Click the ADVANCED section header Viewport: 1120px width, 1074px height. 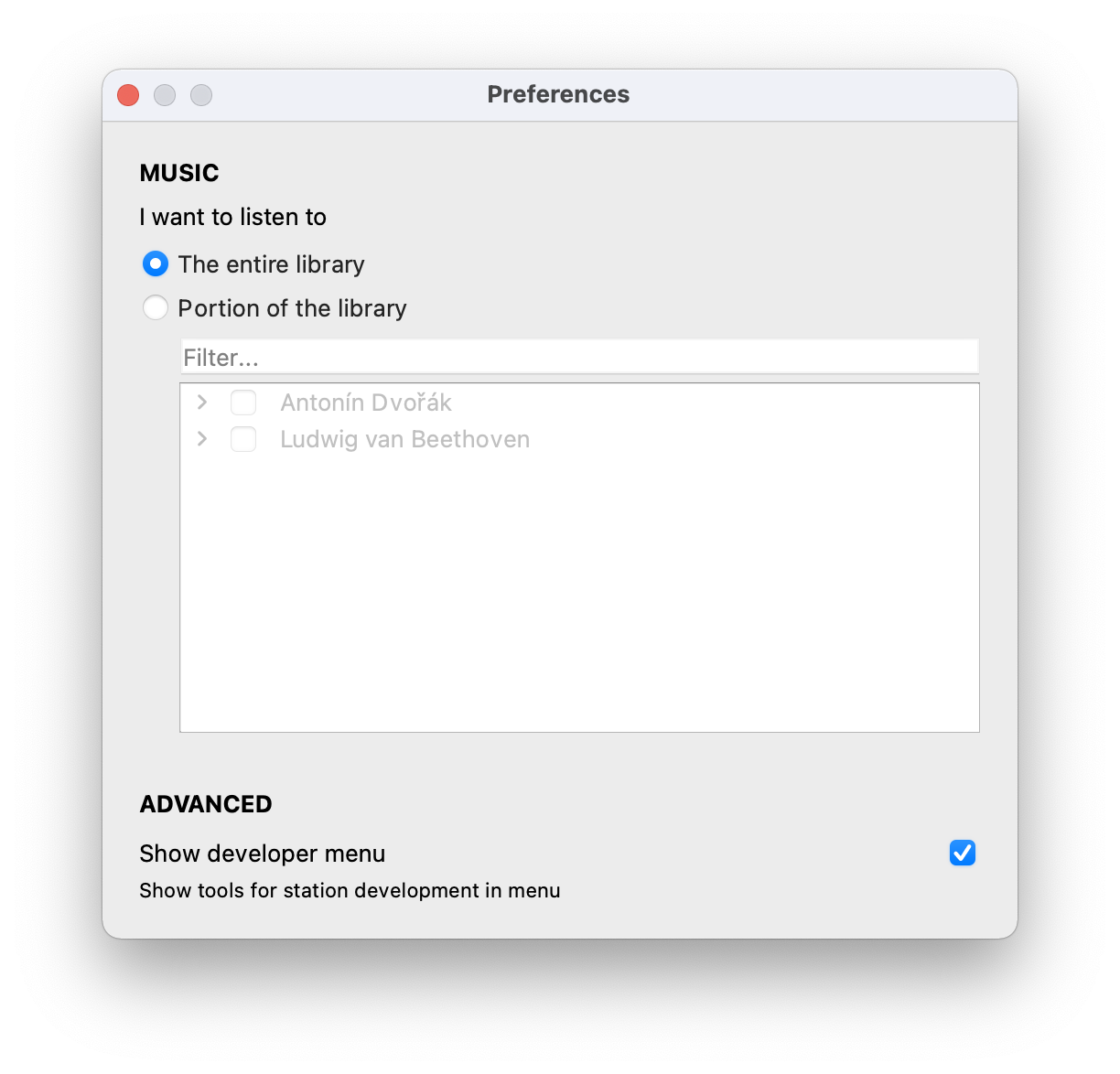[205, 803]
